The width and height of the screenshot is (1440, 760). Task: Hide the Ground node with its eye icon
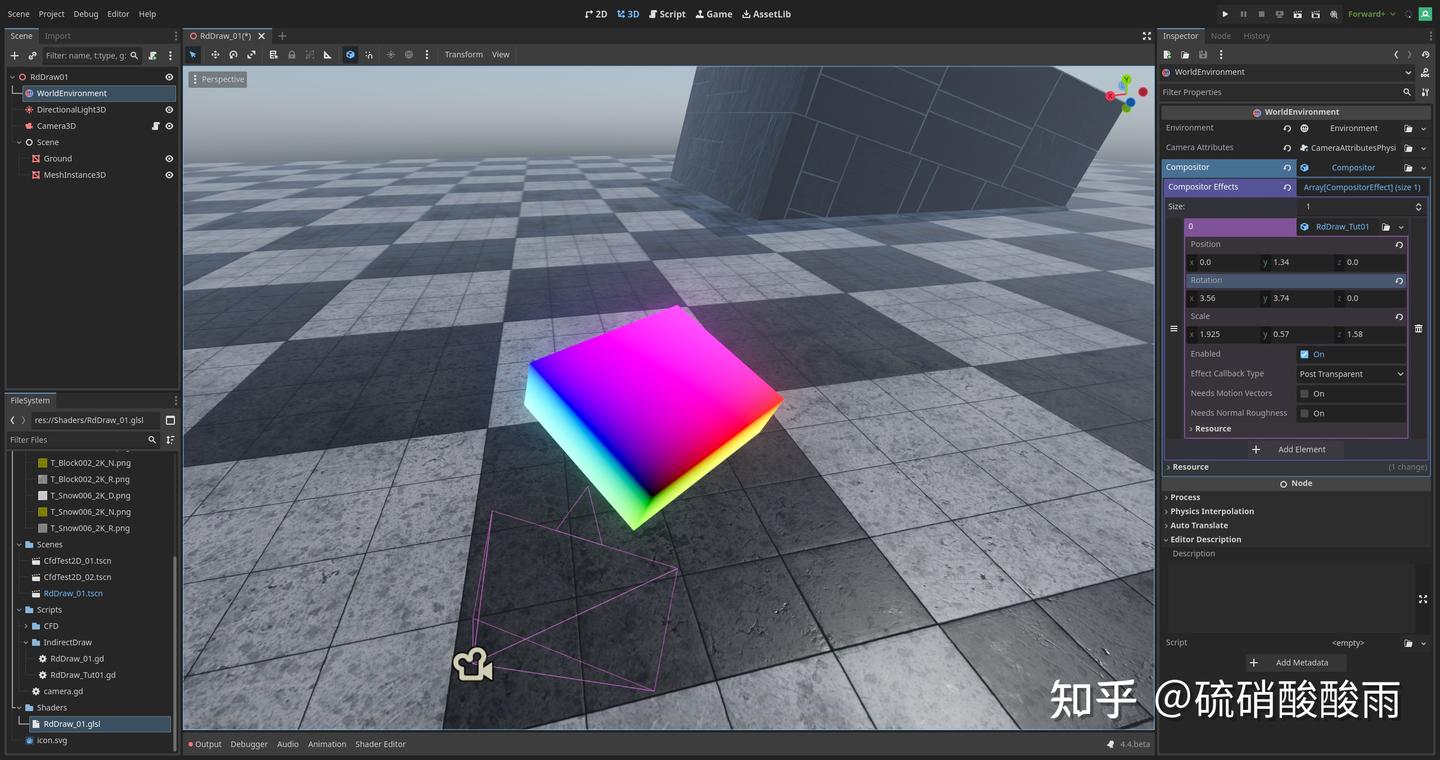tap(168, 158)
